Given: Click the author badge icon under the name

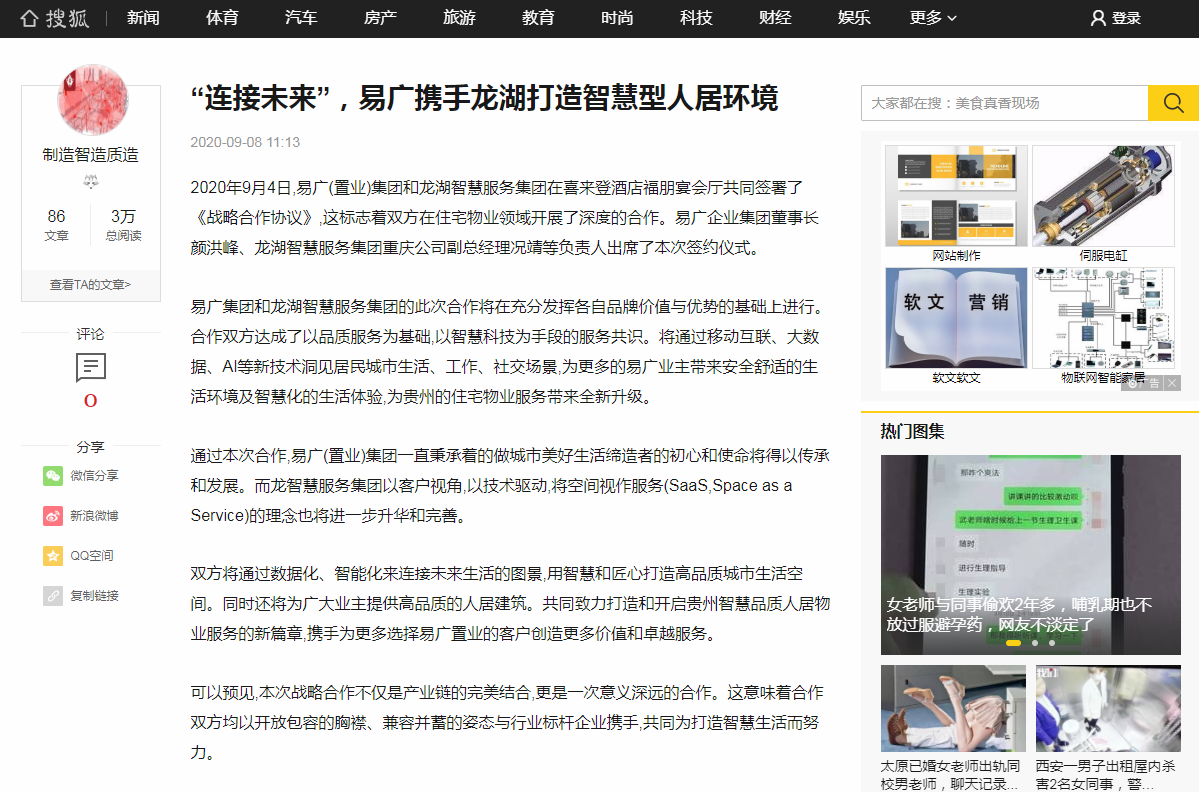Looking at the screenshot, I should (x=91, y=182).
